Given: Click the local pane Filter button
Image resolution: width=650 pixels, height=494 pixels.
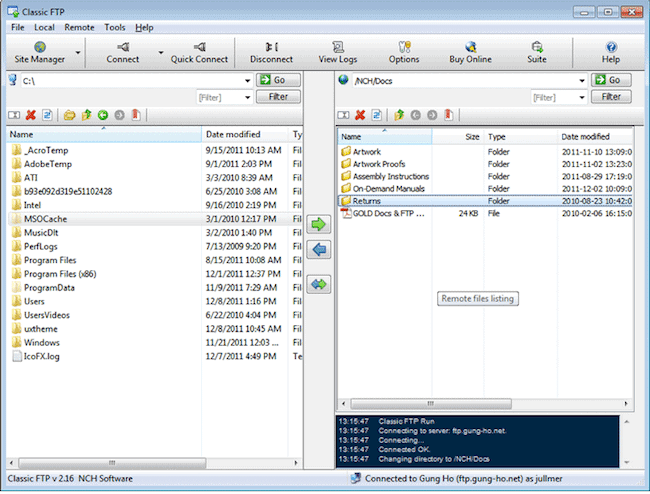Looking at the screenshot, I should [278, 97].
